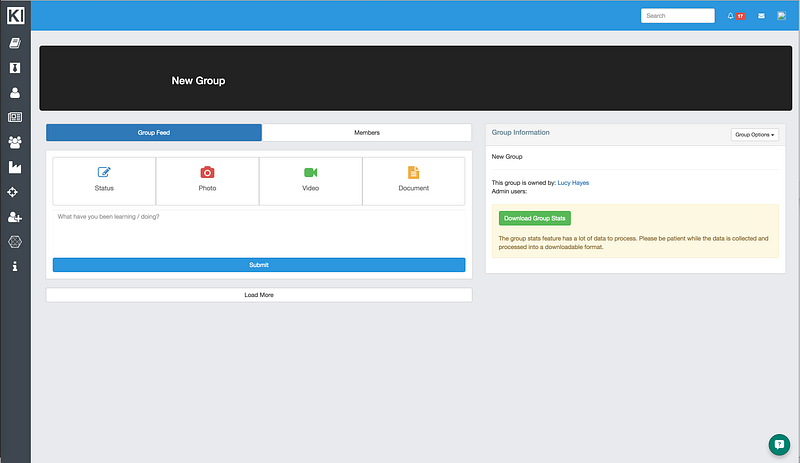Open the tie badge icon in sidebar
The height and width of the screenshot is (463, 800).
click(15, 68)
